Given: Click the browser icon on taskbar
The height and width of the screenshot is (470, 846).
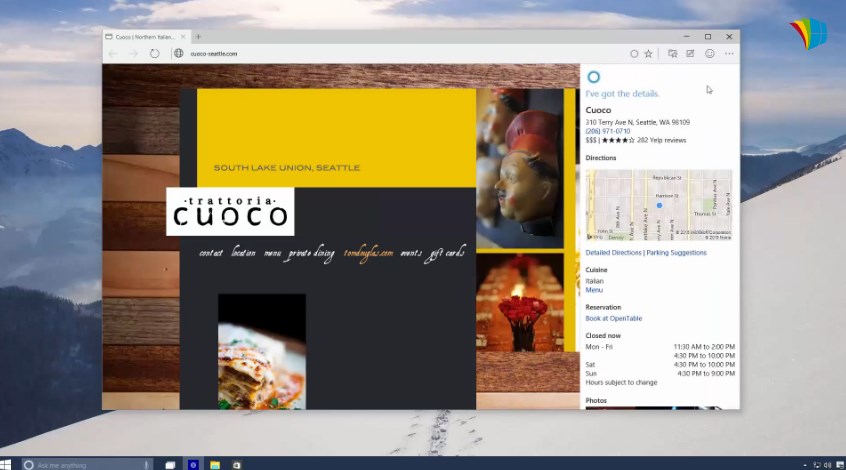Looking at the screenshot, I should [193, 465].
